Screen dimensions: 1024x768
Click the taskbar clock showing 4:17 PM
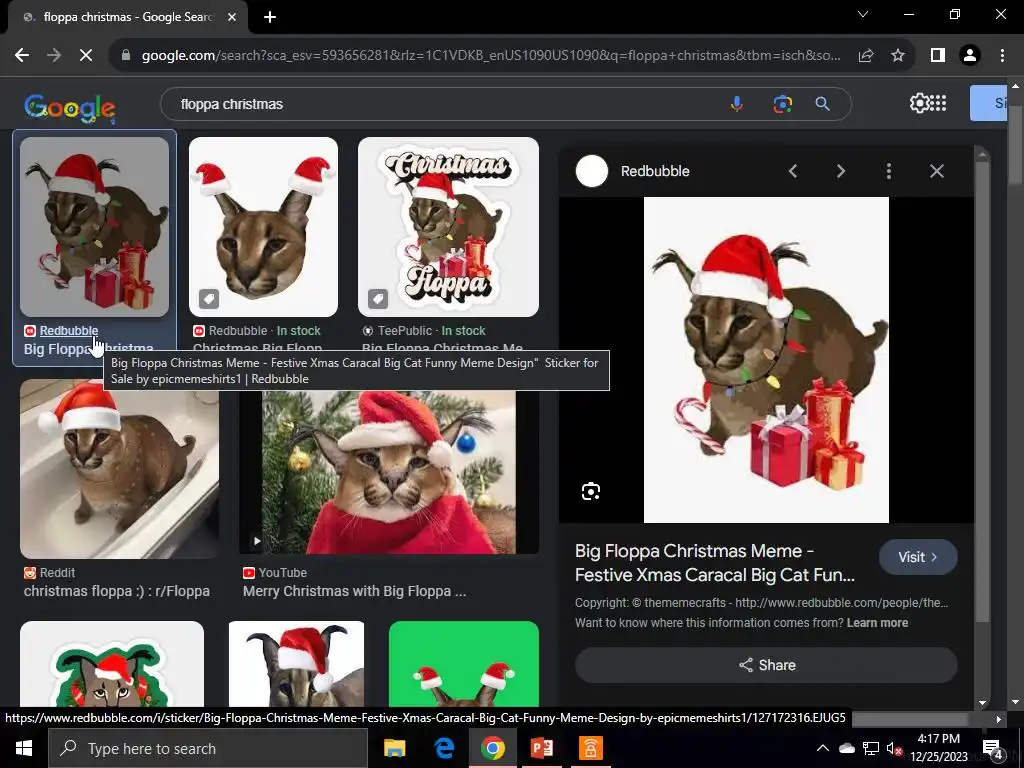[938, 748]
